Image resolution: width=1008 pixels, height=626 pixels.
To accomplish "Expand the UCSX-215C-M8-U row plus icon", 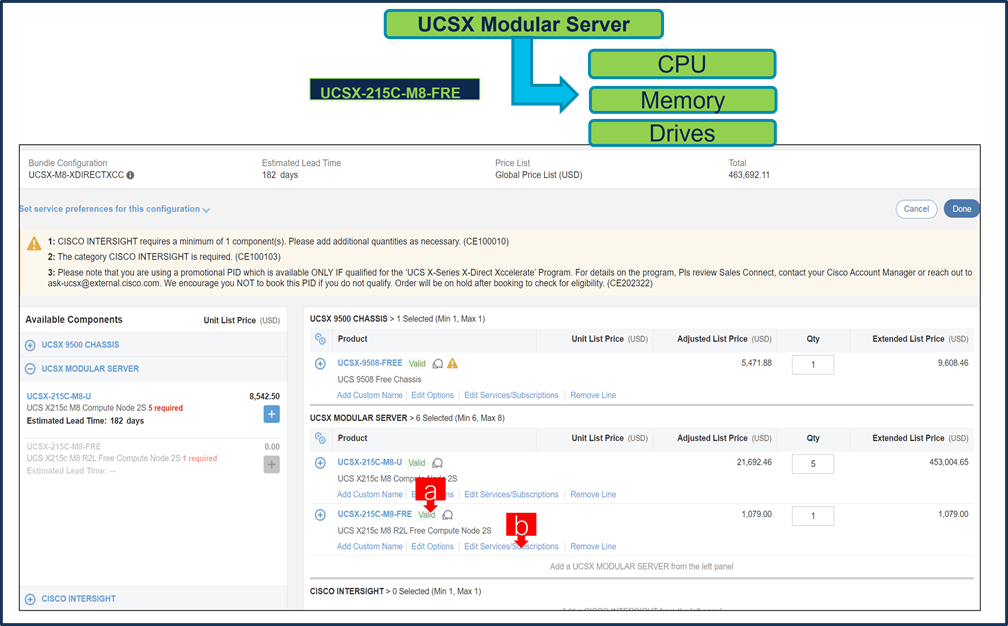I will click(320, 463).
